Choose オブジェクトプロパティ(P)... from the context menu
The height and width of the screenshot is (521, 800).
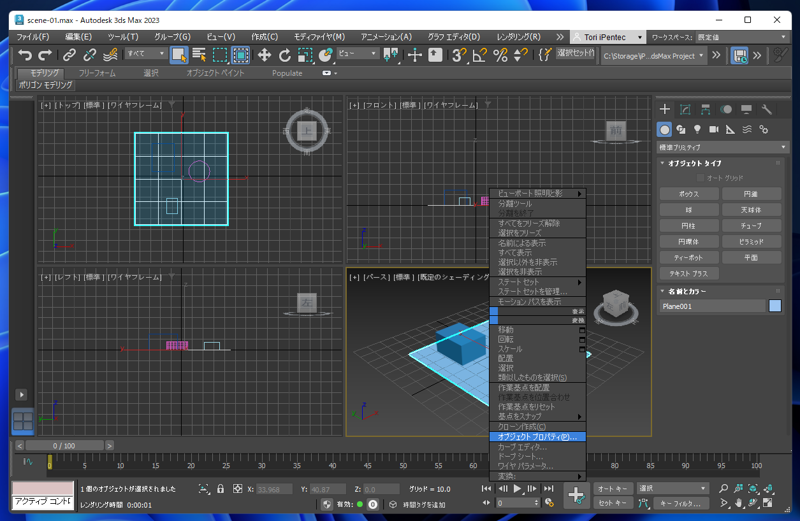tap(537, 437)
